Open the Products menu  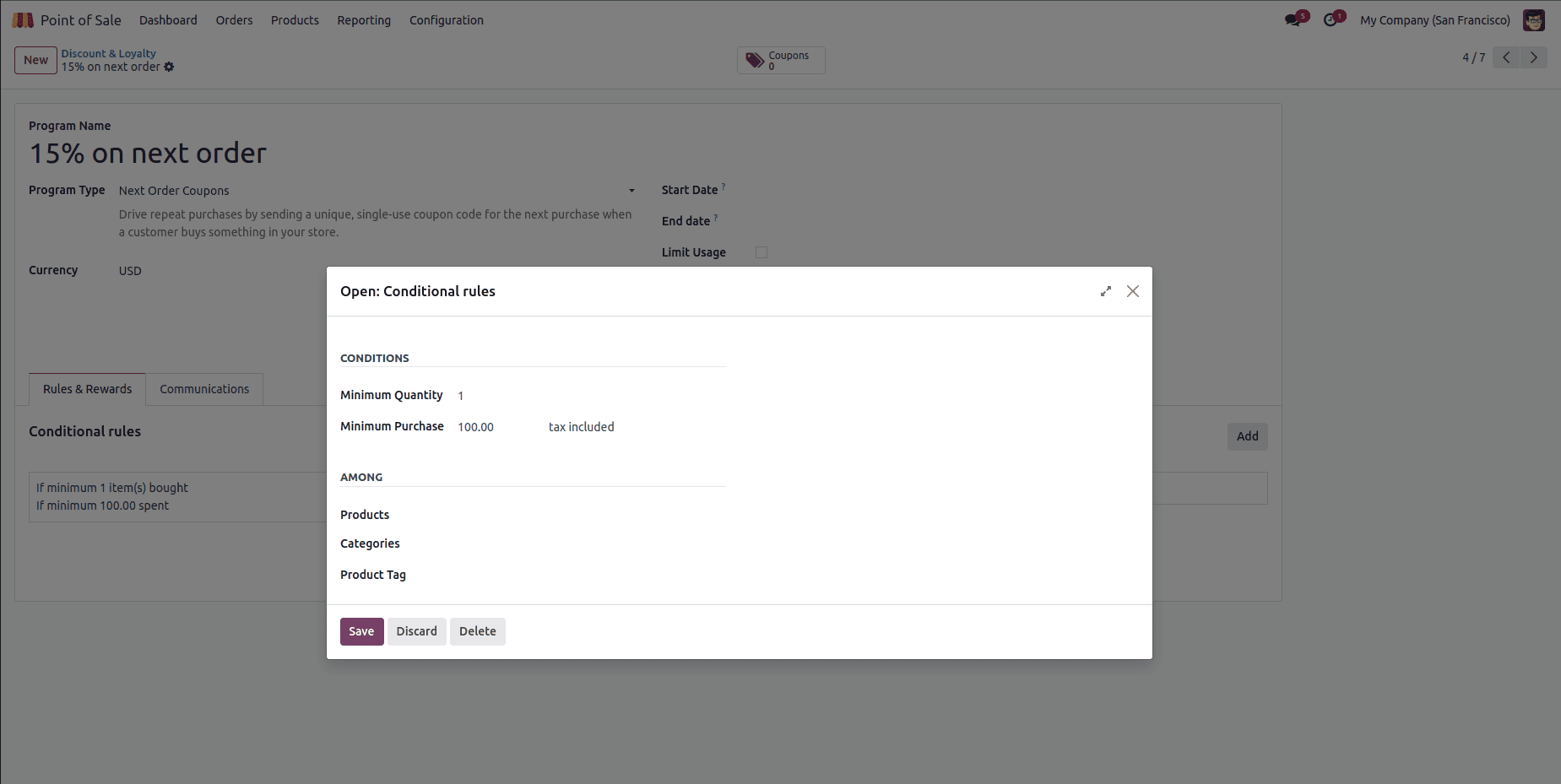click(295, 20)
